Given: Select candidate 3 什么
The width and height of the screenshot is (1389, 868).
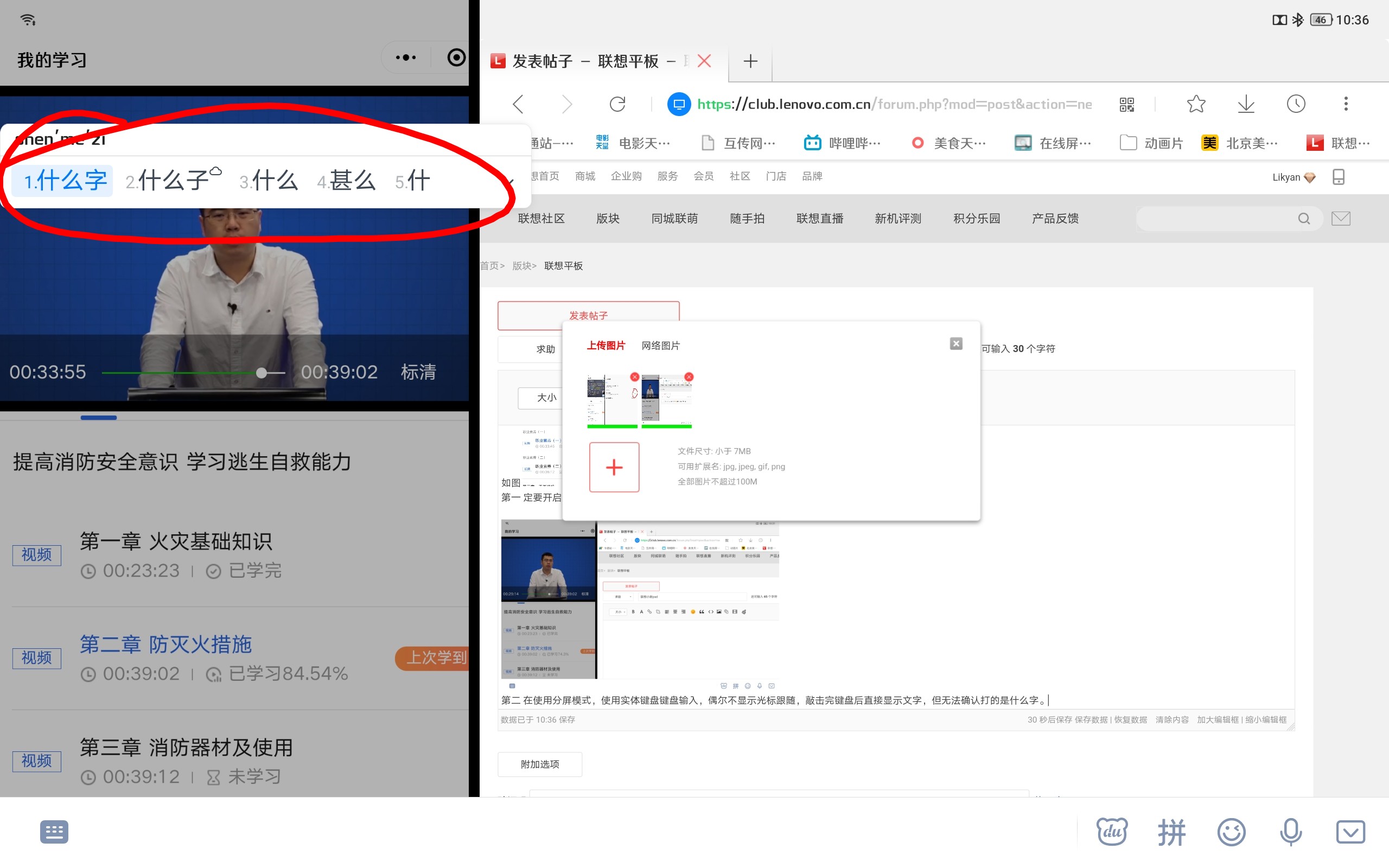Looking at the screenshot, I should point(269,181).
